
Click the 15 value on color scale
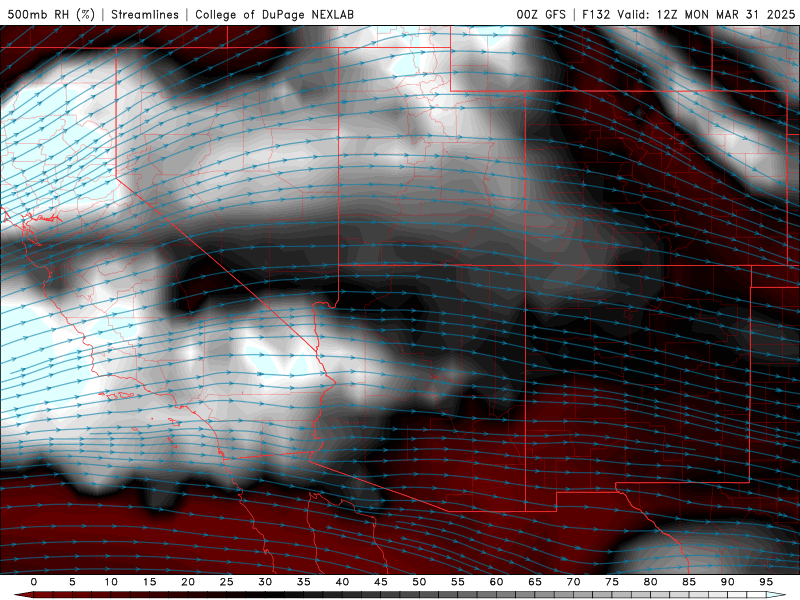pyautogui.click(x=149, y=582)
